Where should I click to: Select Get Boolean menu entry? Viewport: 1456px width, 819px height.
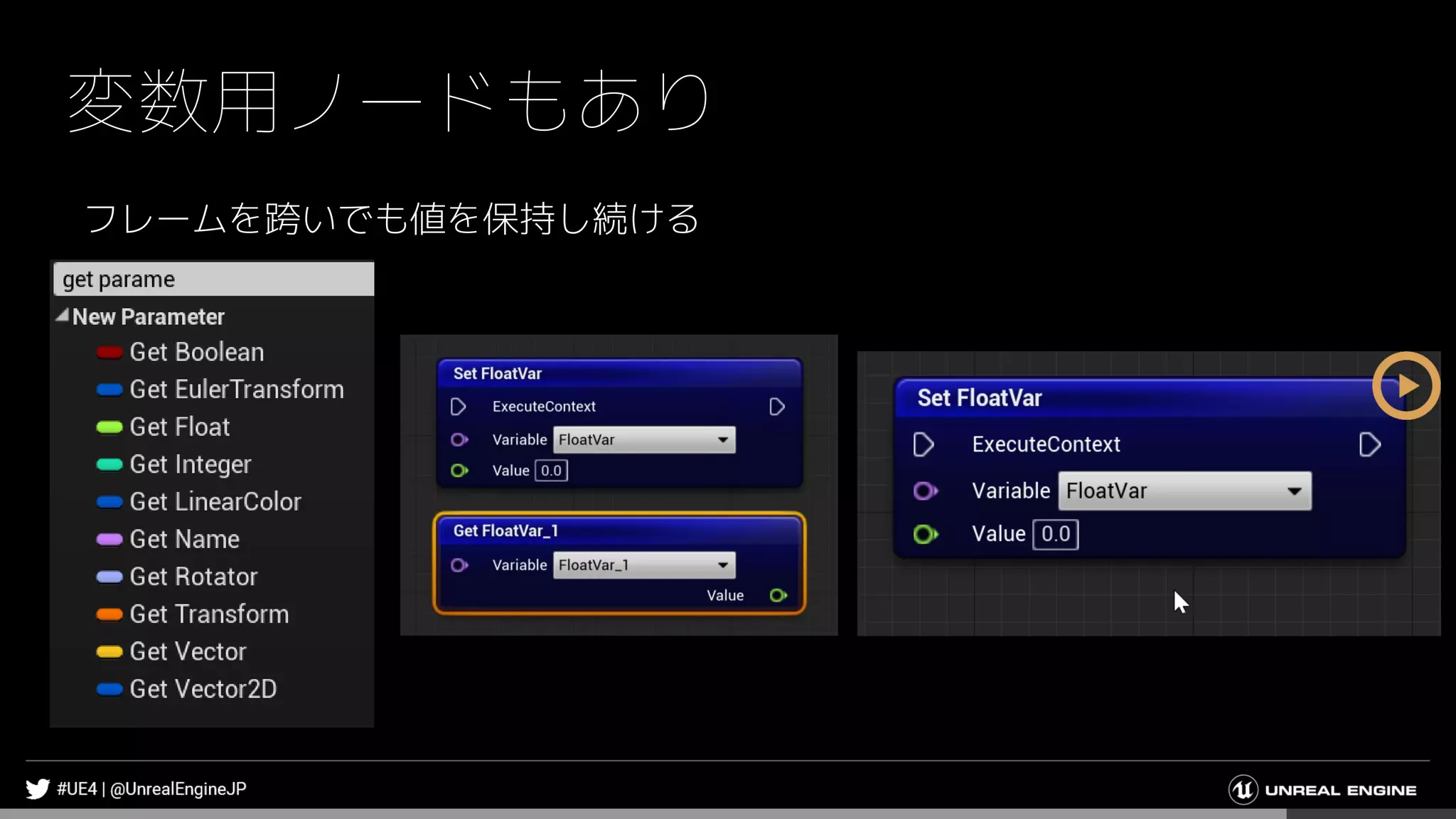tap(197, 352)
